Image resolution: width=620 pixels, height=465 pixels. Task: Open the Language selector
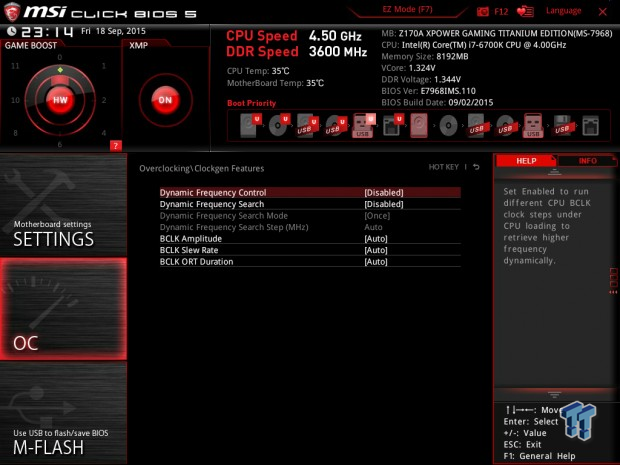[563, 11]
